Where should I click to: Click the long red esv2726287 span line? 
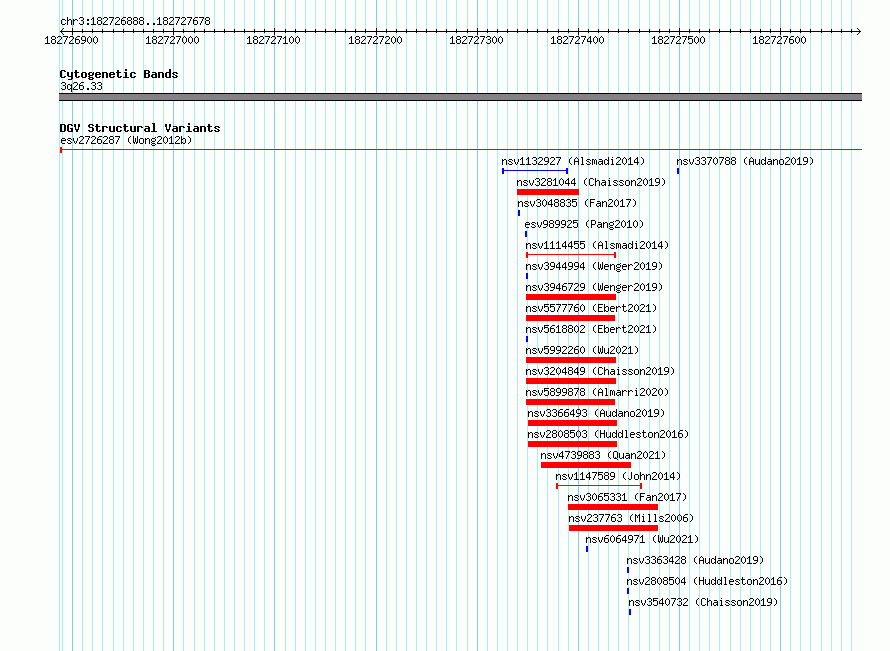[461, 150]
